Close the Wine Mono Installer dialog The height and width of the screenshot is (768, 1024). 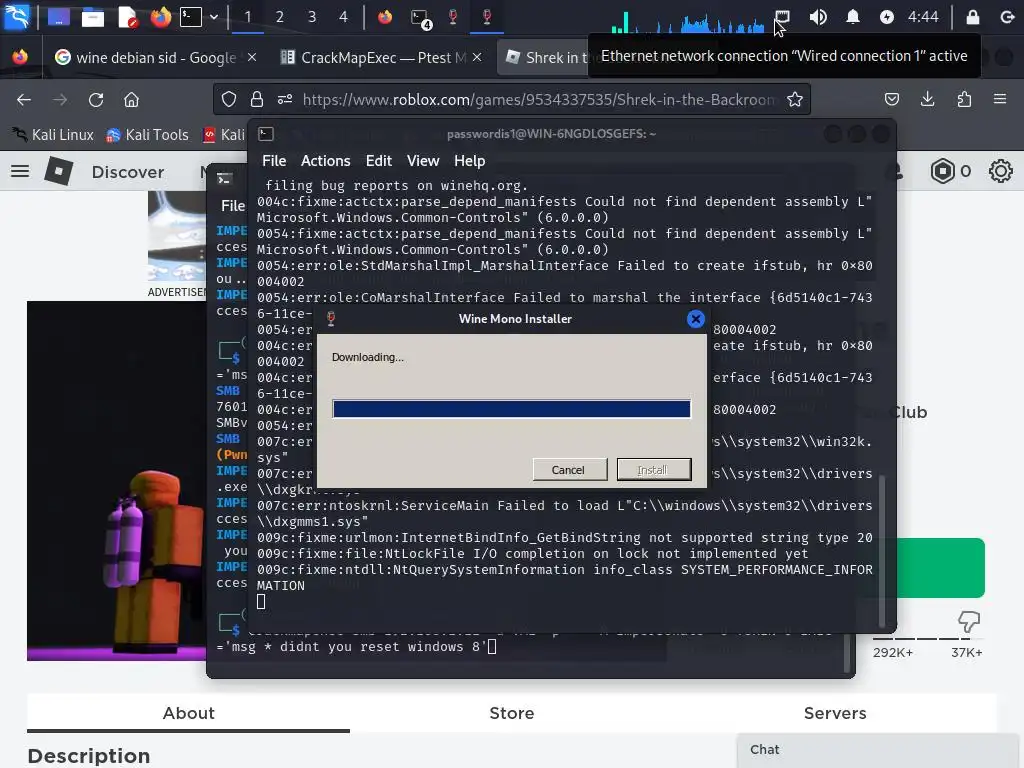pos(696,319)
